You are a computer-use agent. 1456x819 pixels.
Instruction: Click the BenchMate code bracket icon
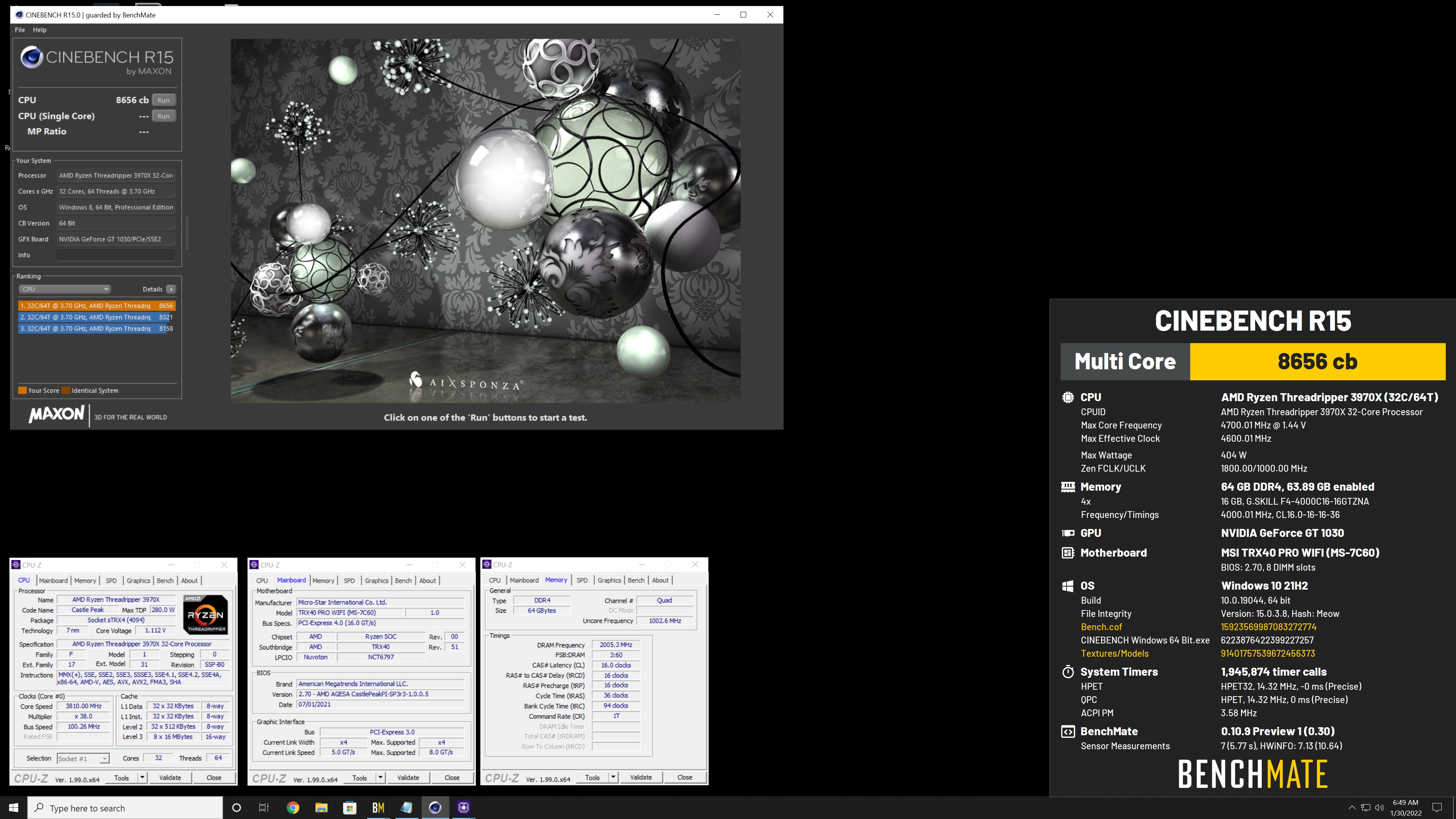pos(1068,732)
